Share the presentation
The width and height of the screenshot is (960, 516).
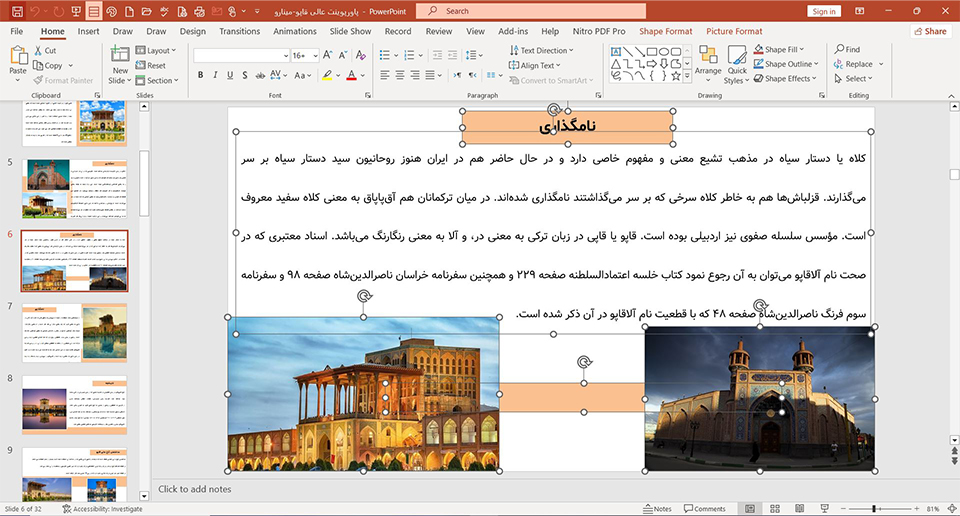[931, 31]
